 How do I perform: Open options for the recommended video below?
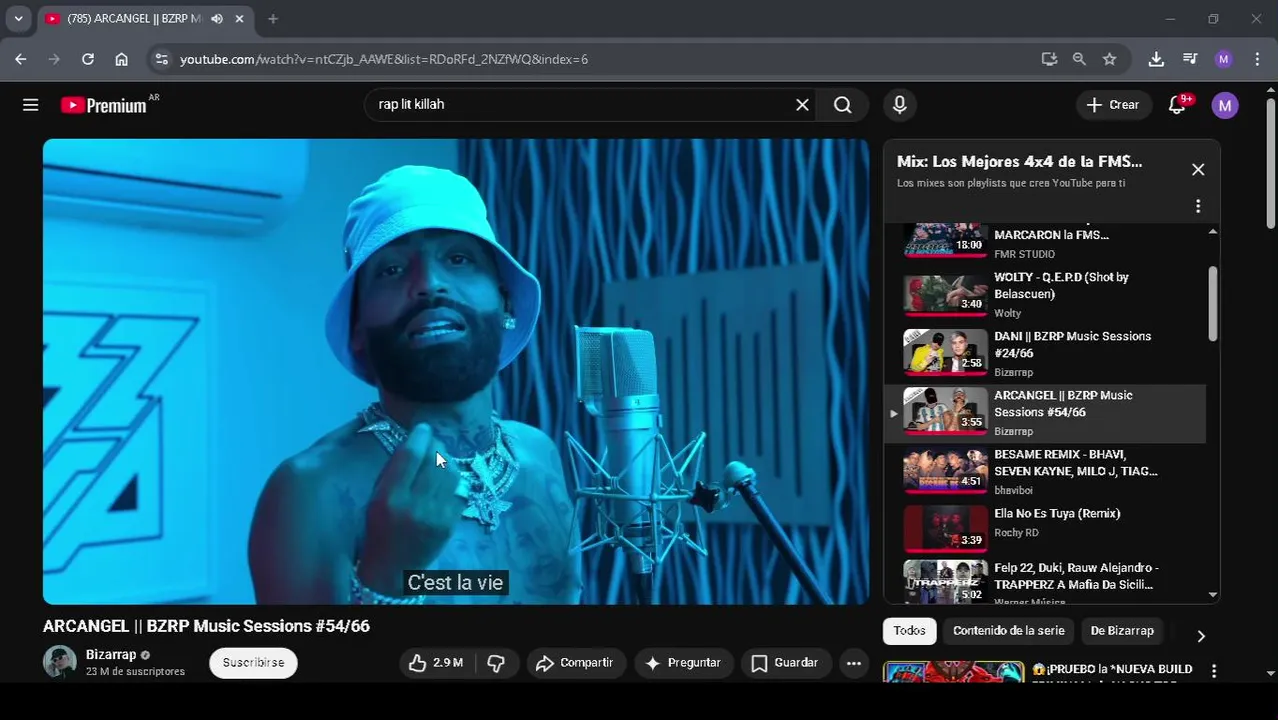click(1214, 671)
